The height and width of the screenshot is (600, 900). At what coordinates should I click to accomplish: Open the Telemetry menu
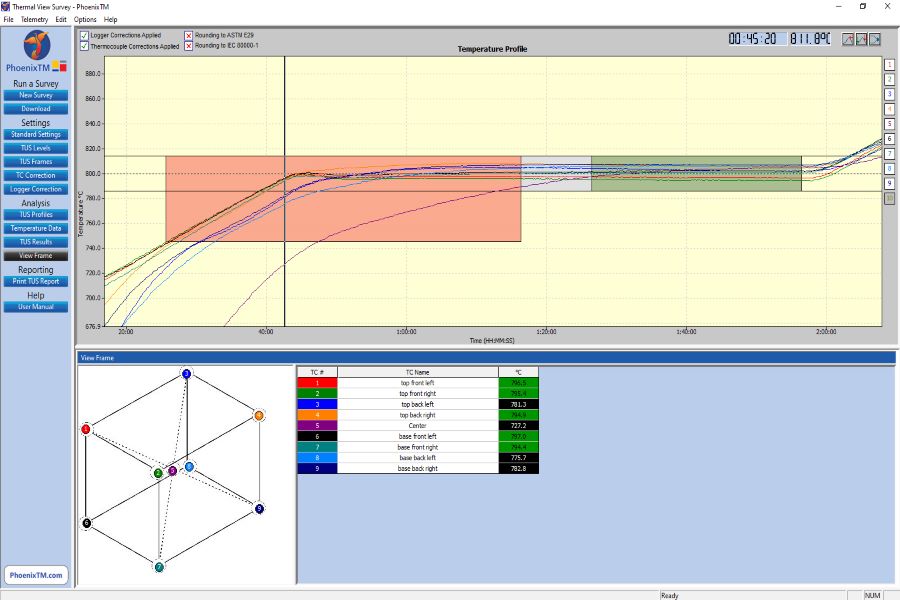coord(34,20)
